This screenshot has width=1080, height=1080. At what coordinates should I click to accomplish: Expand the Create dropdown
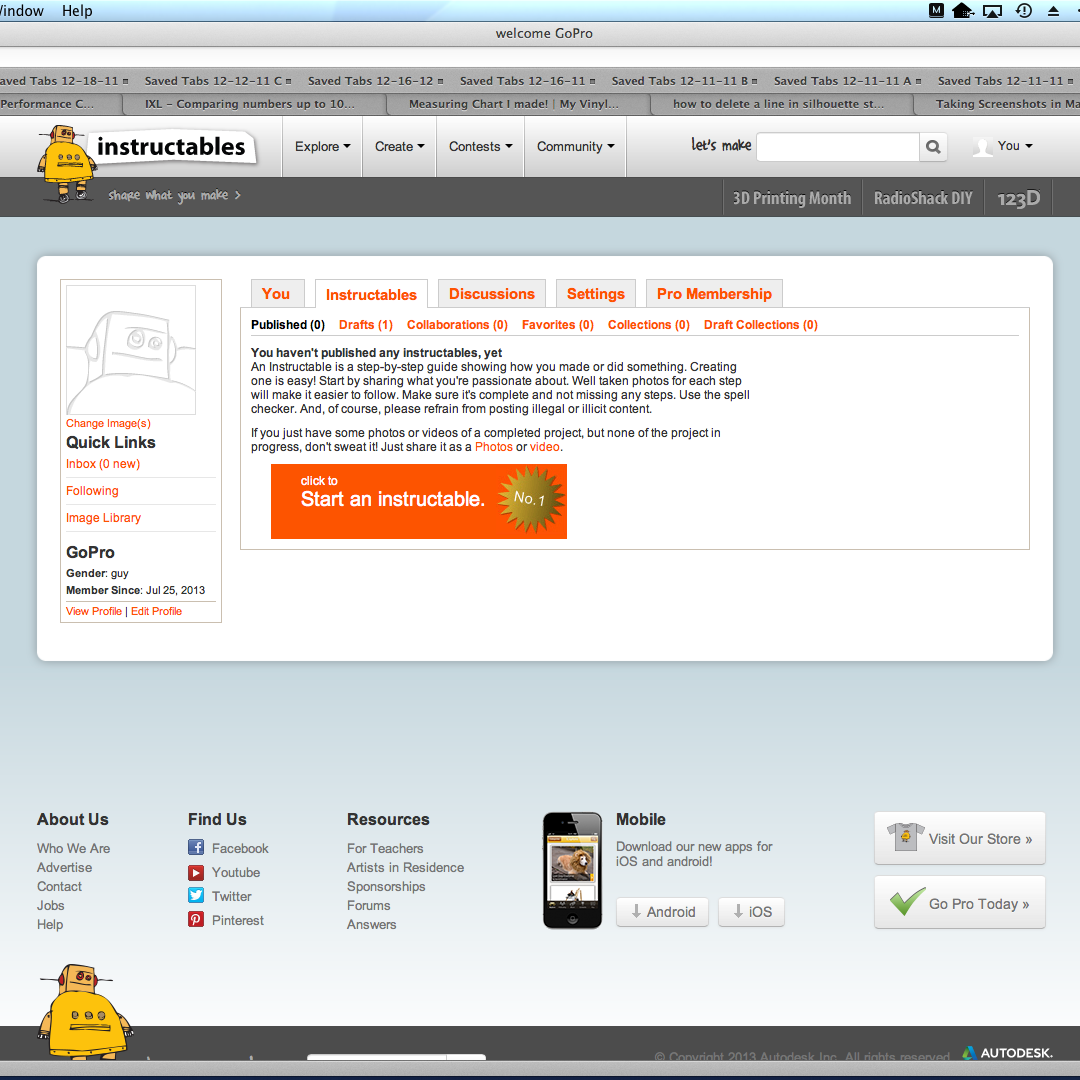point(398,146)
